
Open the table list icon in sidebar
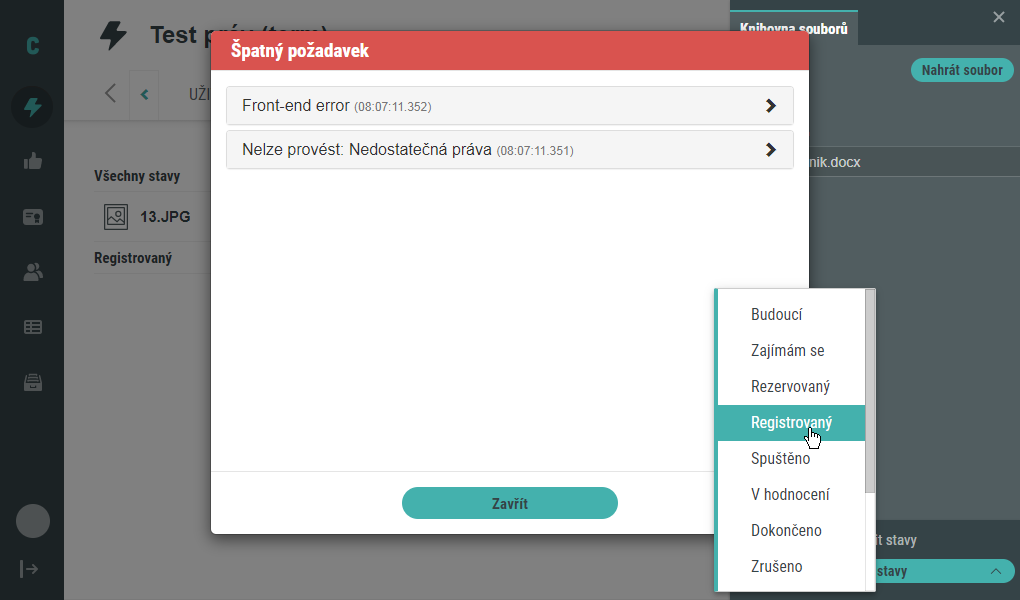click(x=33, y=327)
